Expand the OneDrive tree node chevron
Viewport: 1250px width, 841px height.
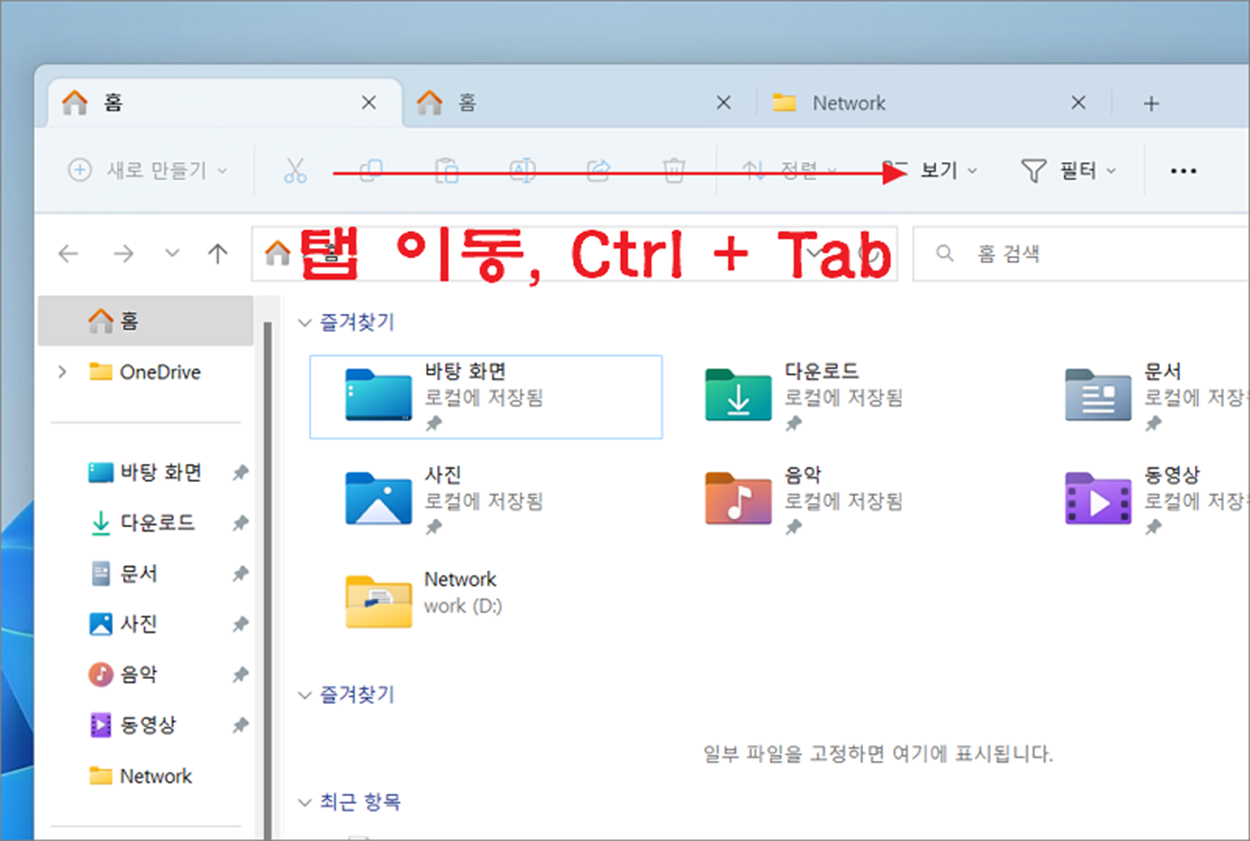(63, 372)
